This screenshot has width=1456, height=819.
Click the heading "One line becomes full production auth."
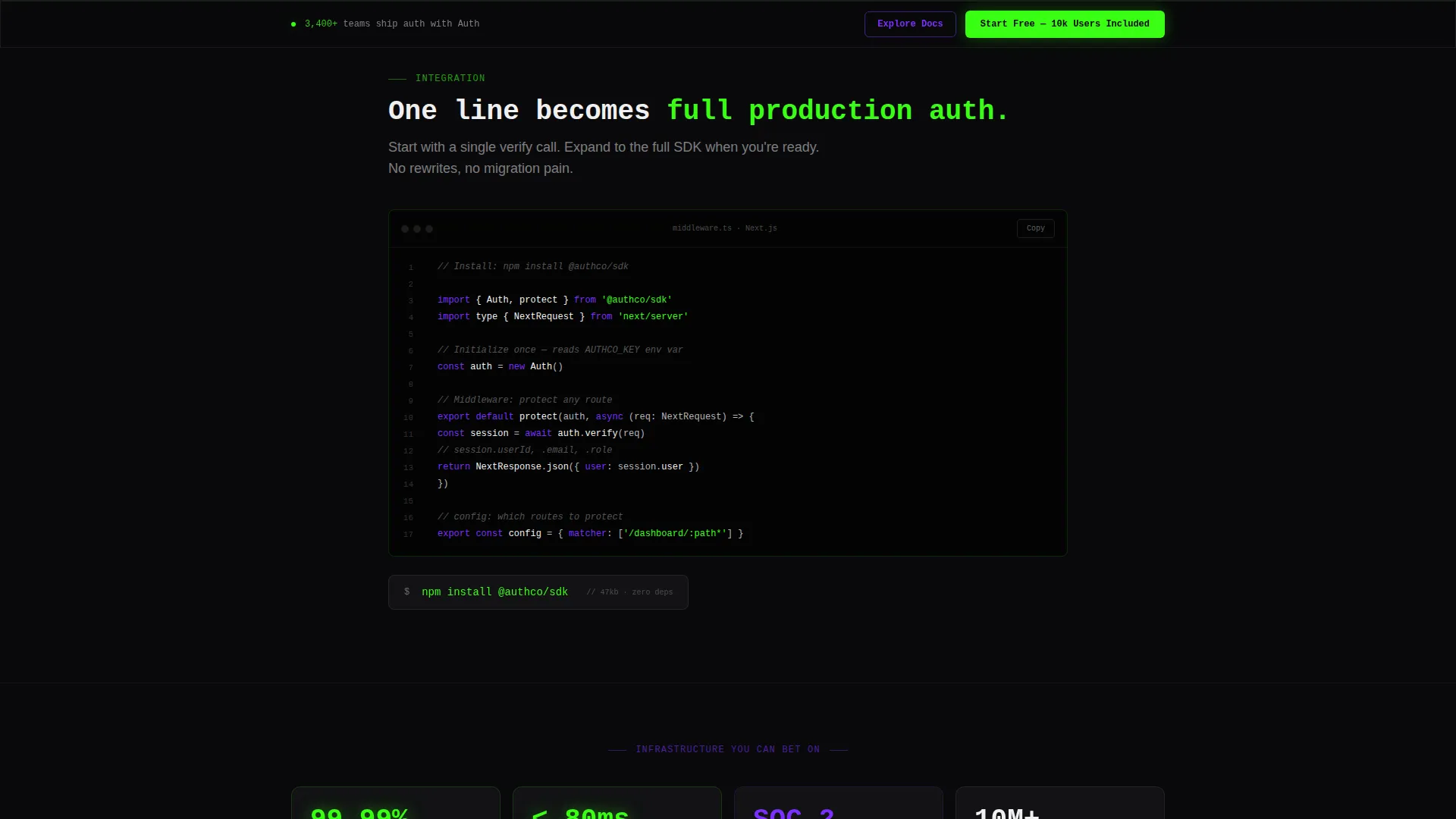pos(698,111)
